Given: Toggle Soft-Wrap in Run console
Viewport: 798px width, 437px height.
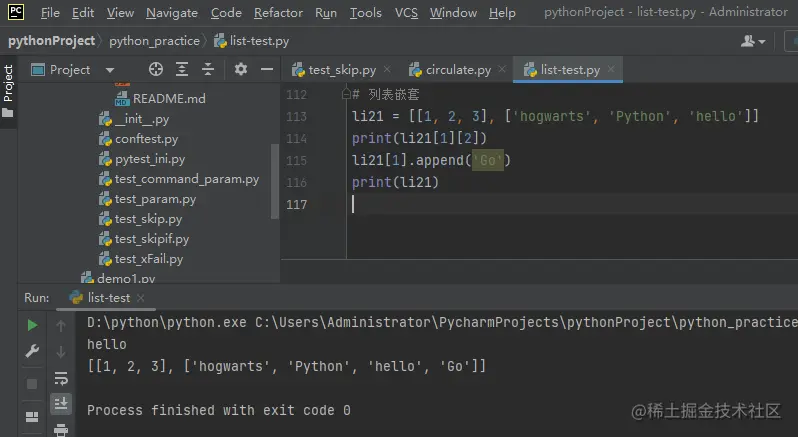Looking at the screenshot, I should [61, 378].
